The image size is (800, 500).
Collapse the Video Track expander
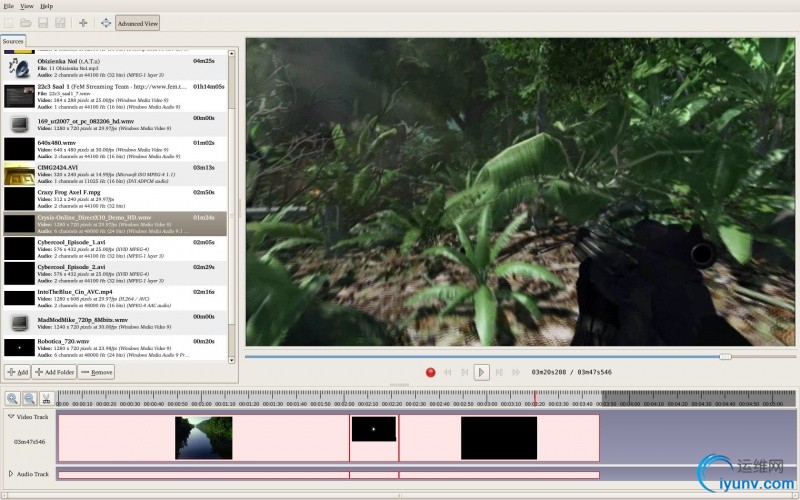[11, 416]
